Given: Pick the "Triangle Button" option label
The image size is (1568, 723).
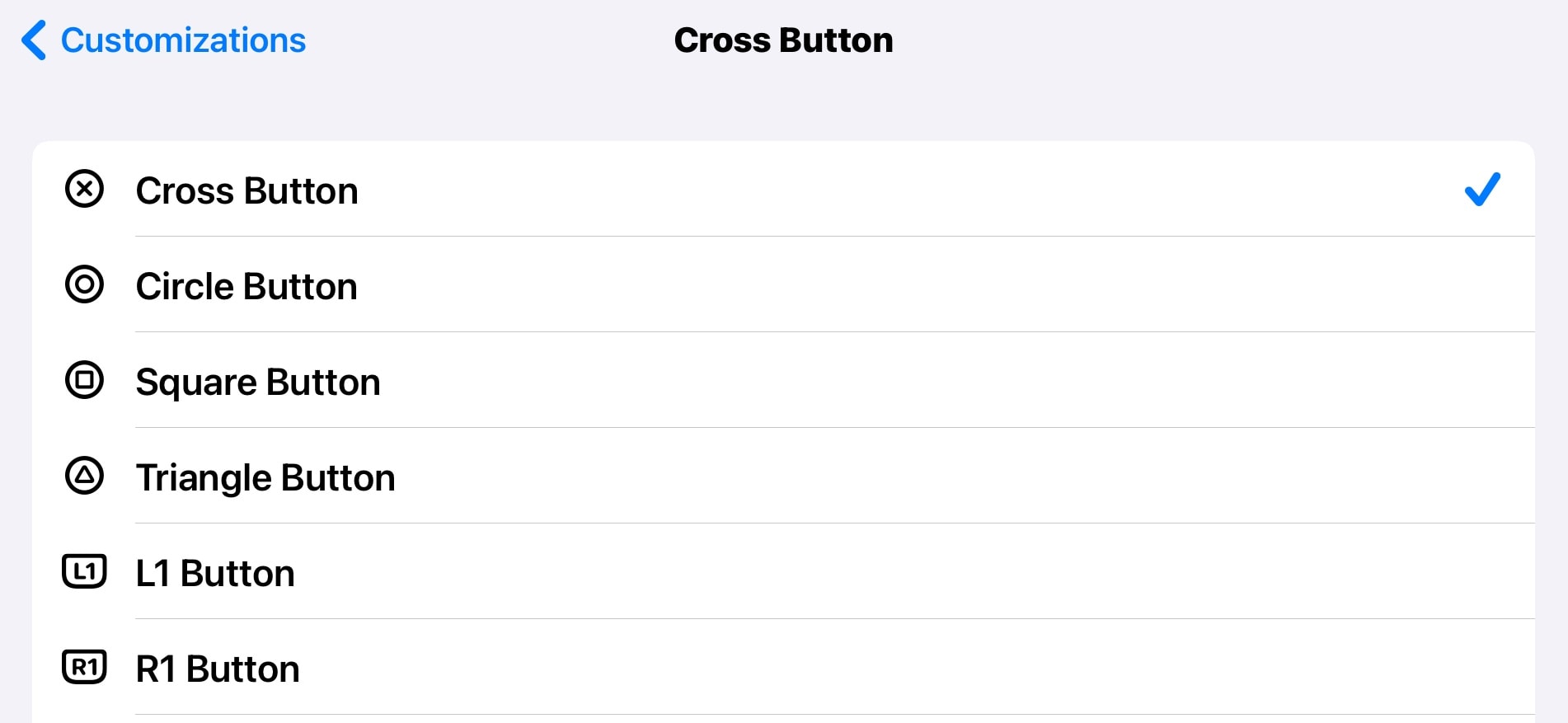Looking at the screenshot, I should point(265,478).
